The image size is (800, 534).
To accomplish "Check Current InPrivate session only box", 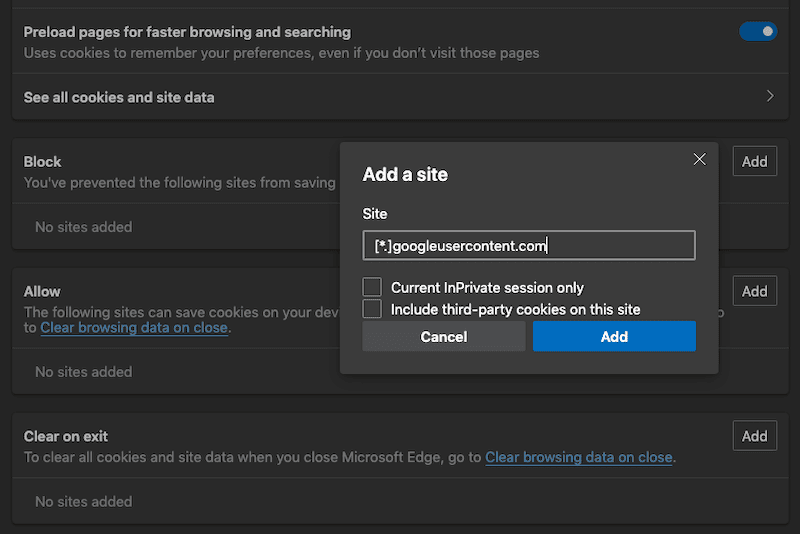I will click(x=372, y=288).
